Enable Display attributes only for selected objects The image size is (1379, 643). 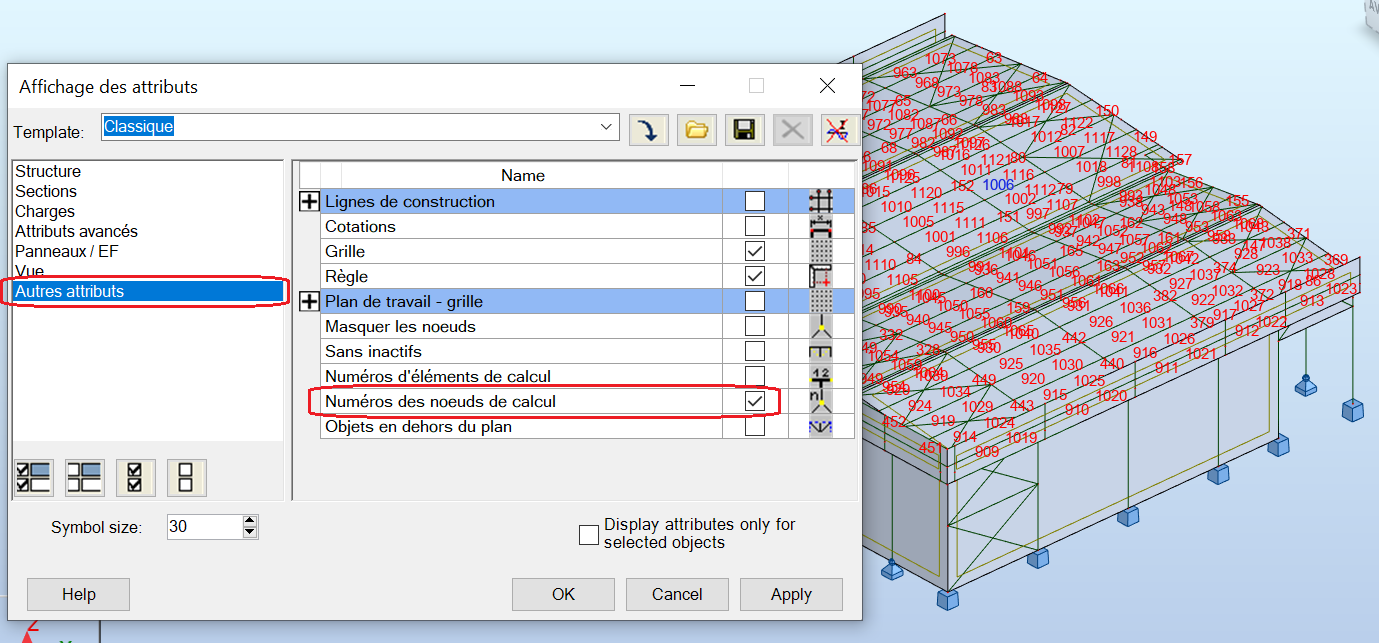(x=589, y=534)
